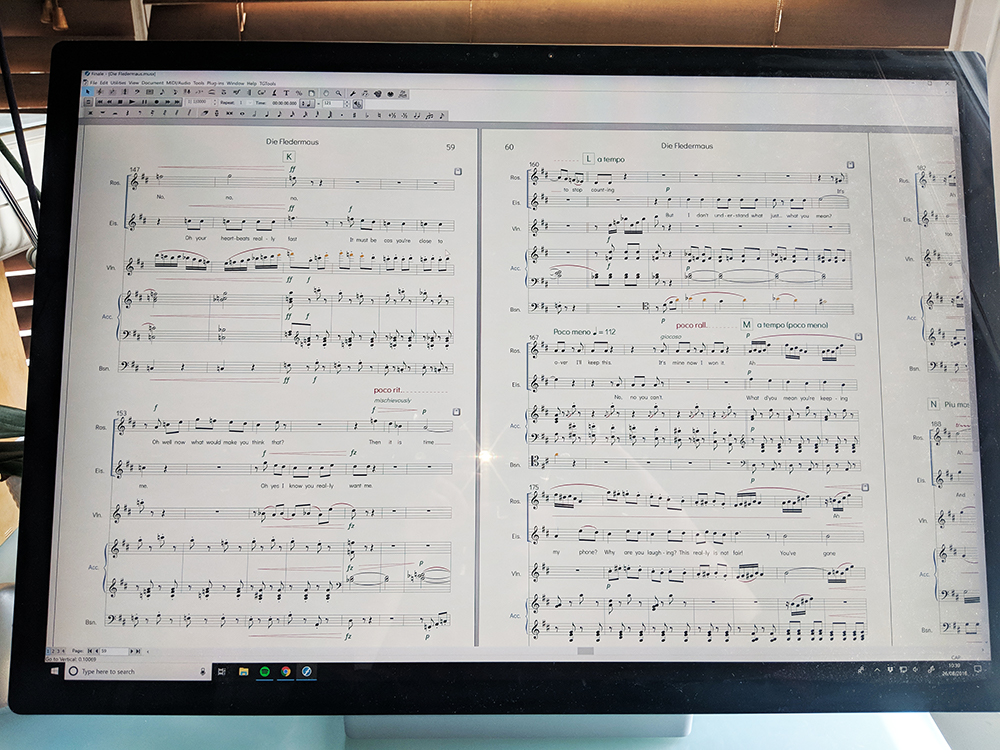Viewport: 1000px width, 750px height.
Task: Open the Plug-ins menu
Action: click(x=215, y=84)
